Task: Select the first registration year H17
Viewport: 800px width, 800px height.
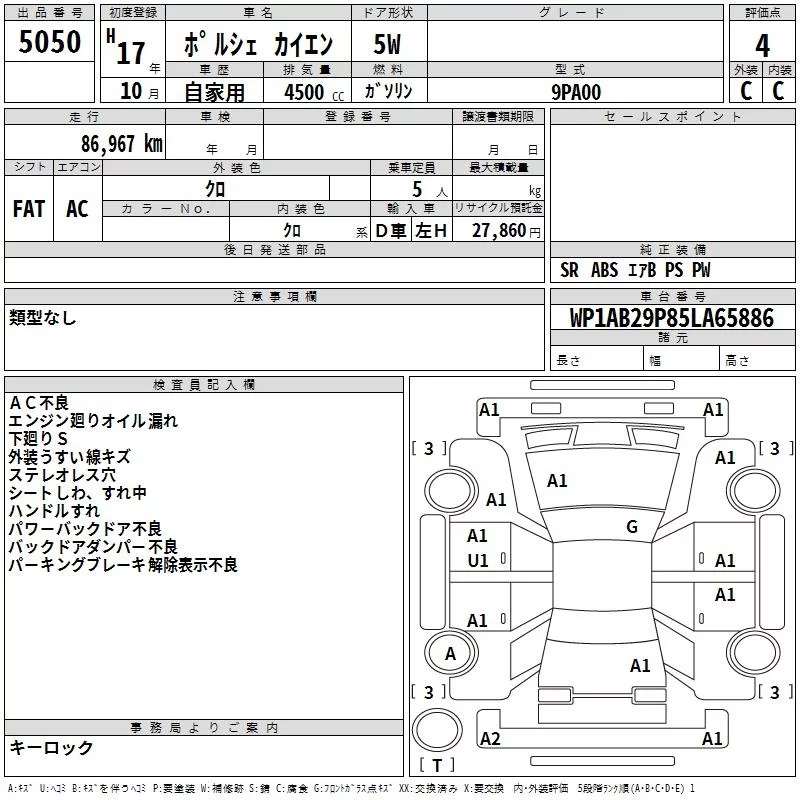Action: [126, 47]
